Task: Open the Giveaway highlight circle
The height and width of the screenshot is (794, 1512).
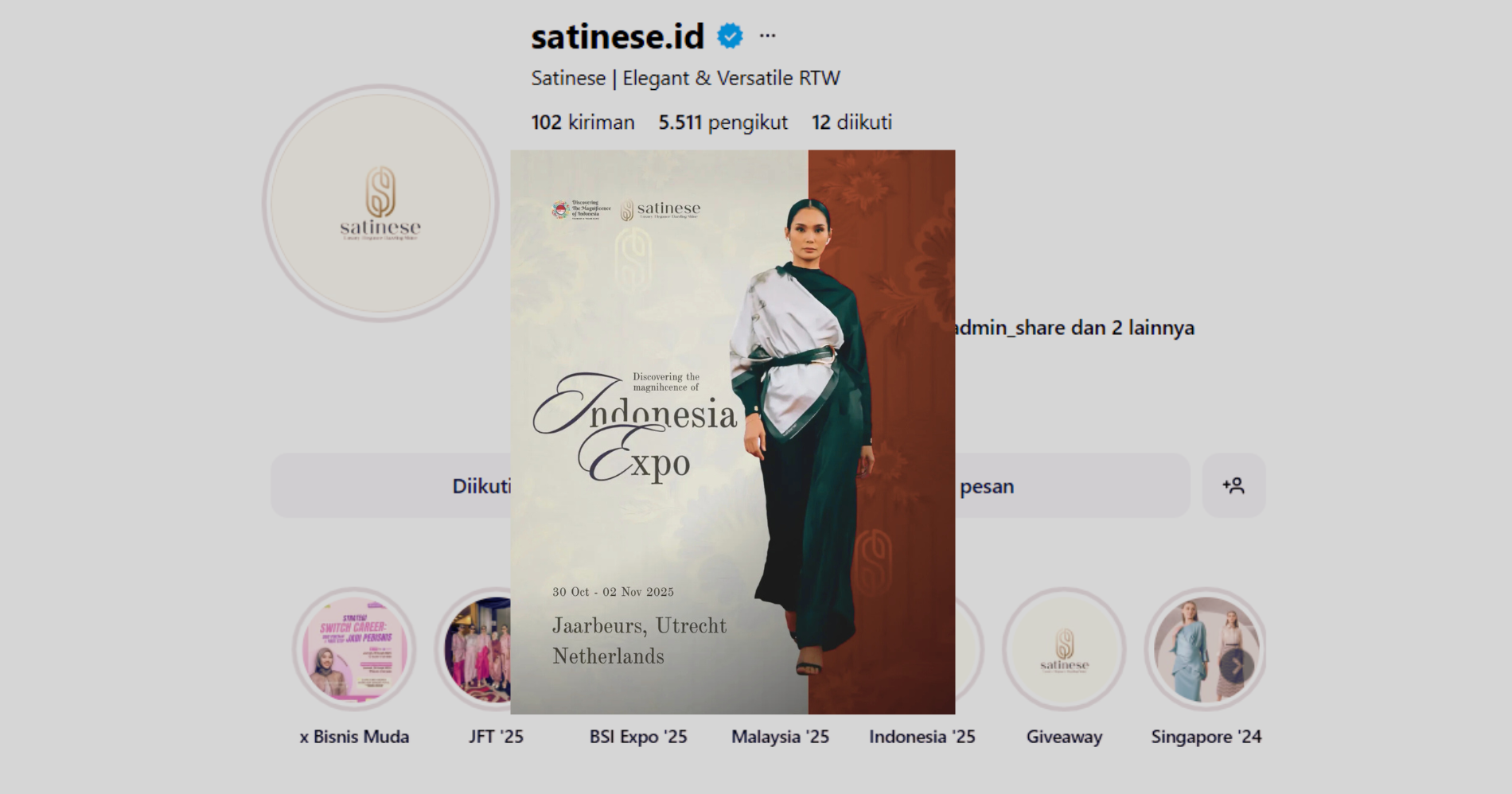Action: 1064,650
